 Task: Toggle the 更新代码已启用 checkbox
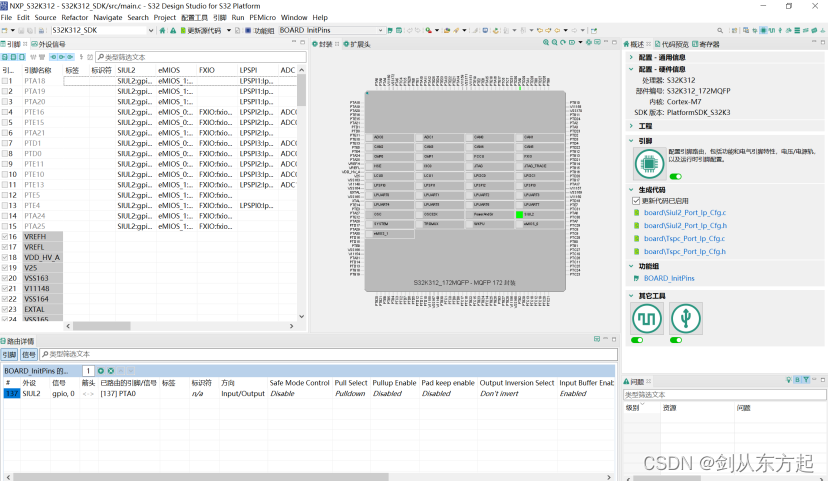636,201
